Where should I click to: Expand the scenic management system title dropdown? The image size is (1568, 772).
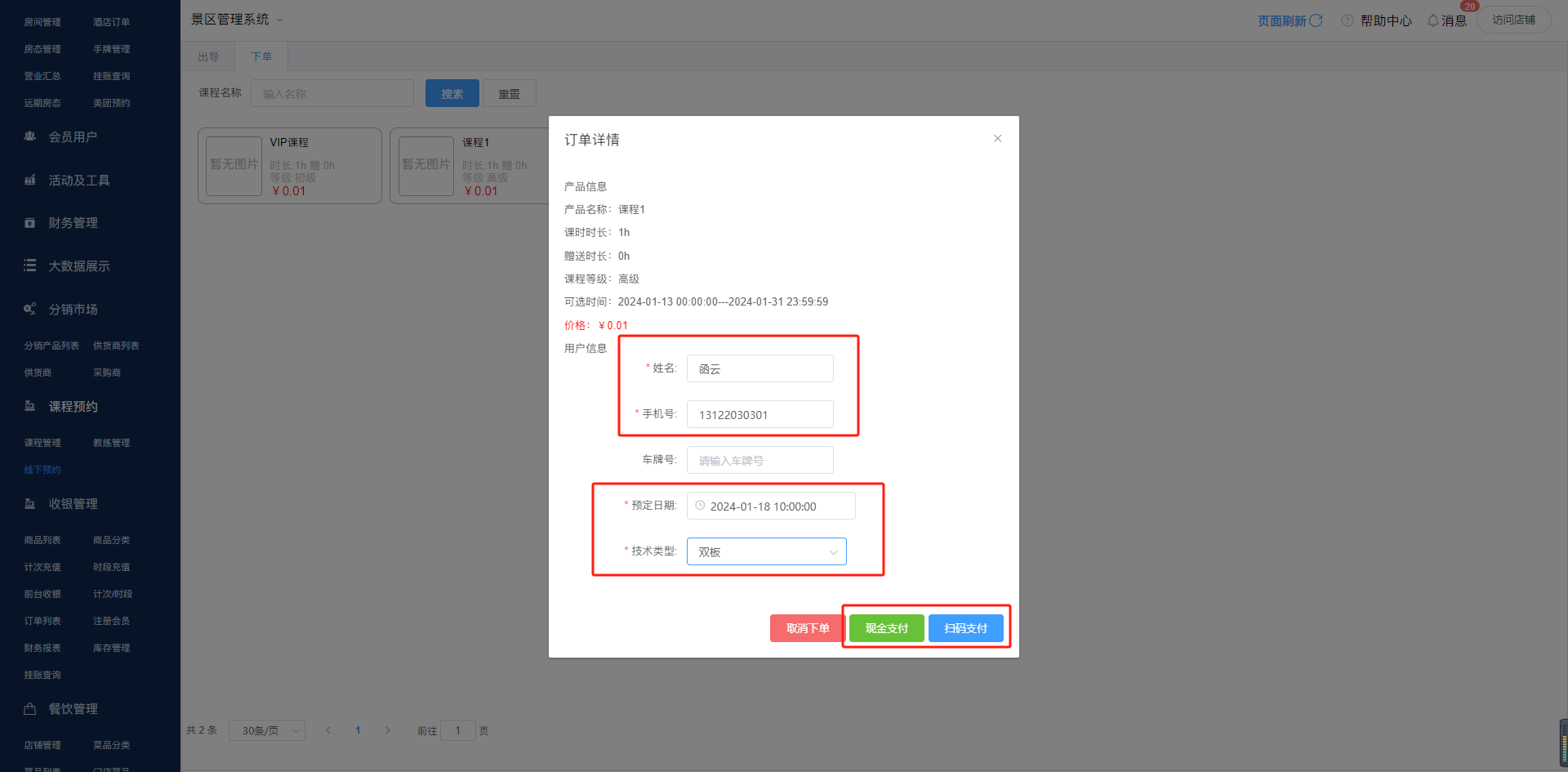coord(279,20)
